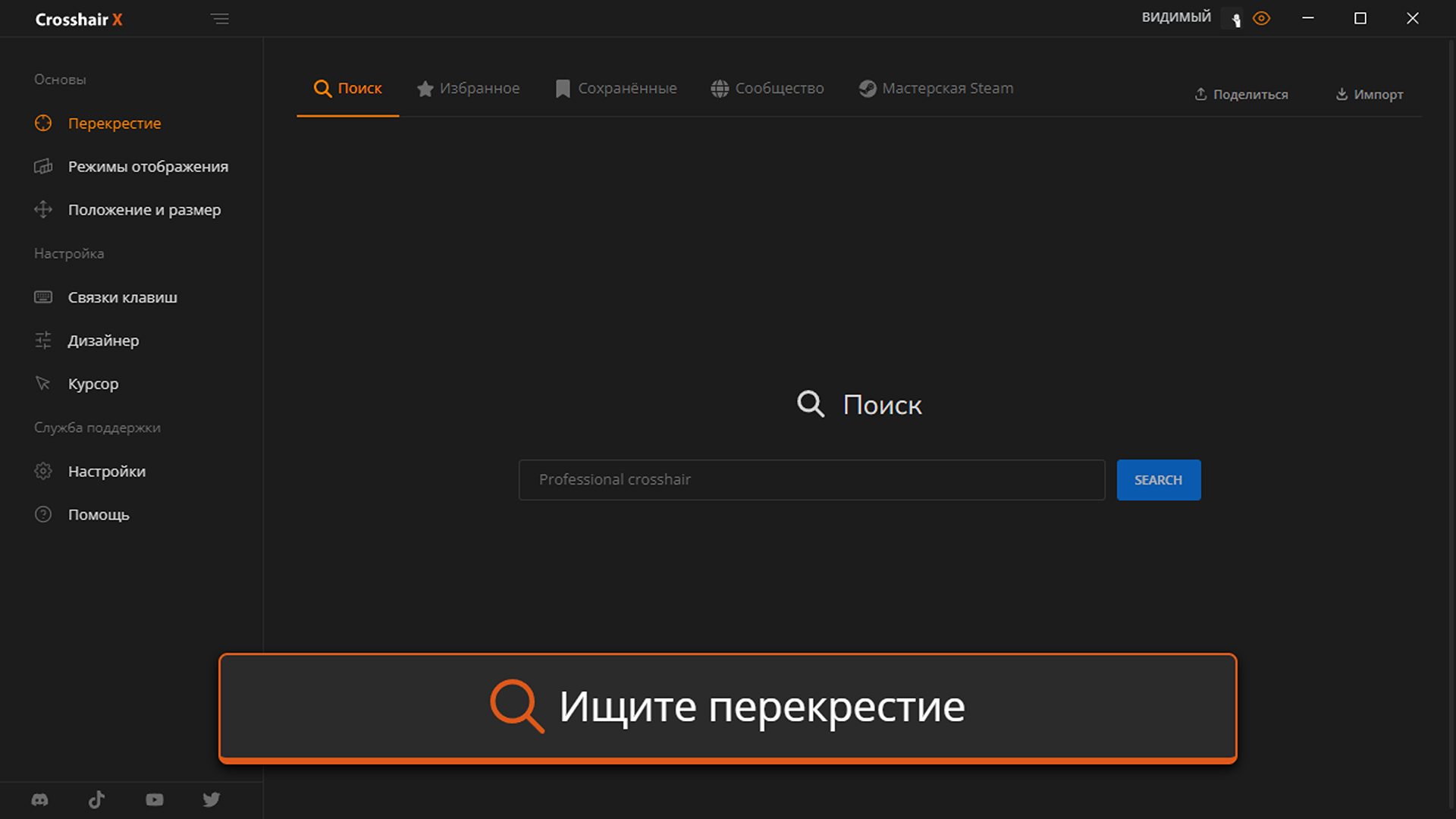Click the star icon on the Избранное tab

point(425,89)
